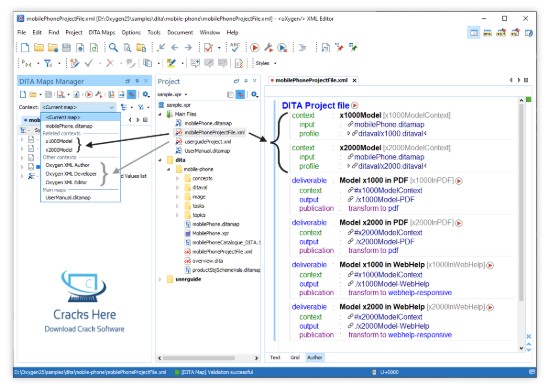Expand the concepts folder
550x390 pixels.
(x=177, y=179)
